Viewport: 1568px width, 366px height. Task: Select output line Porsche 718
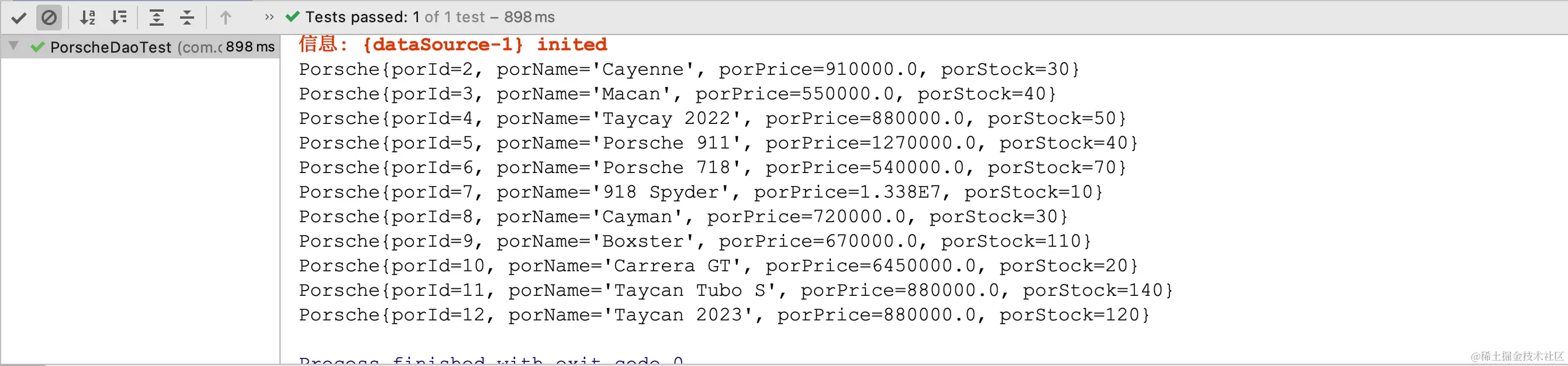713,167
